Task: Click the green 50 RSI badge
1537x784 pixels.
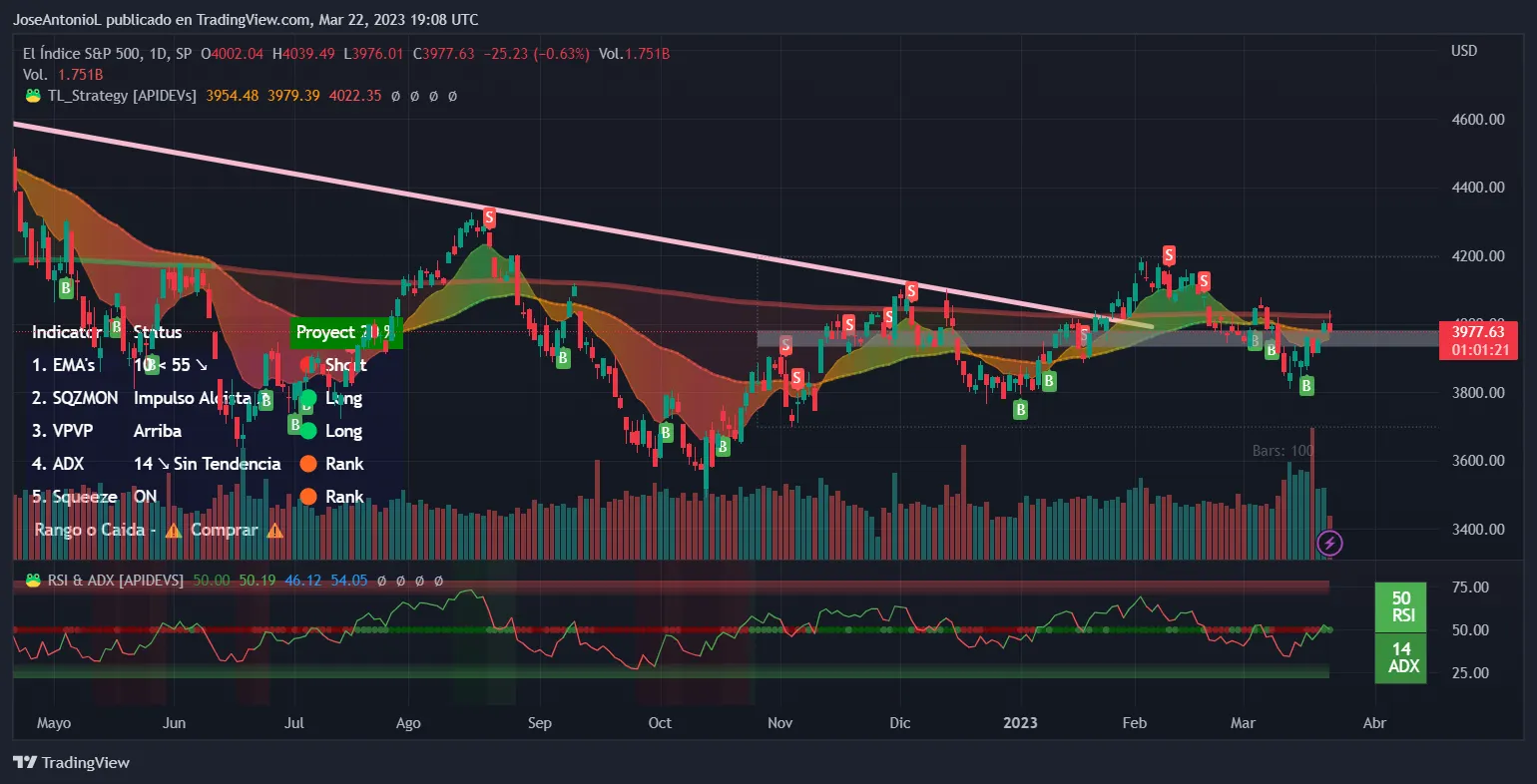Action: 1401,606
